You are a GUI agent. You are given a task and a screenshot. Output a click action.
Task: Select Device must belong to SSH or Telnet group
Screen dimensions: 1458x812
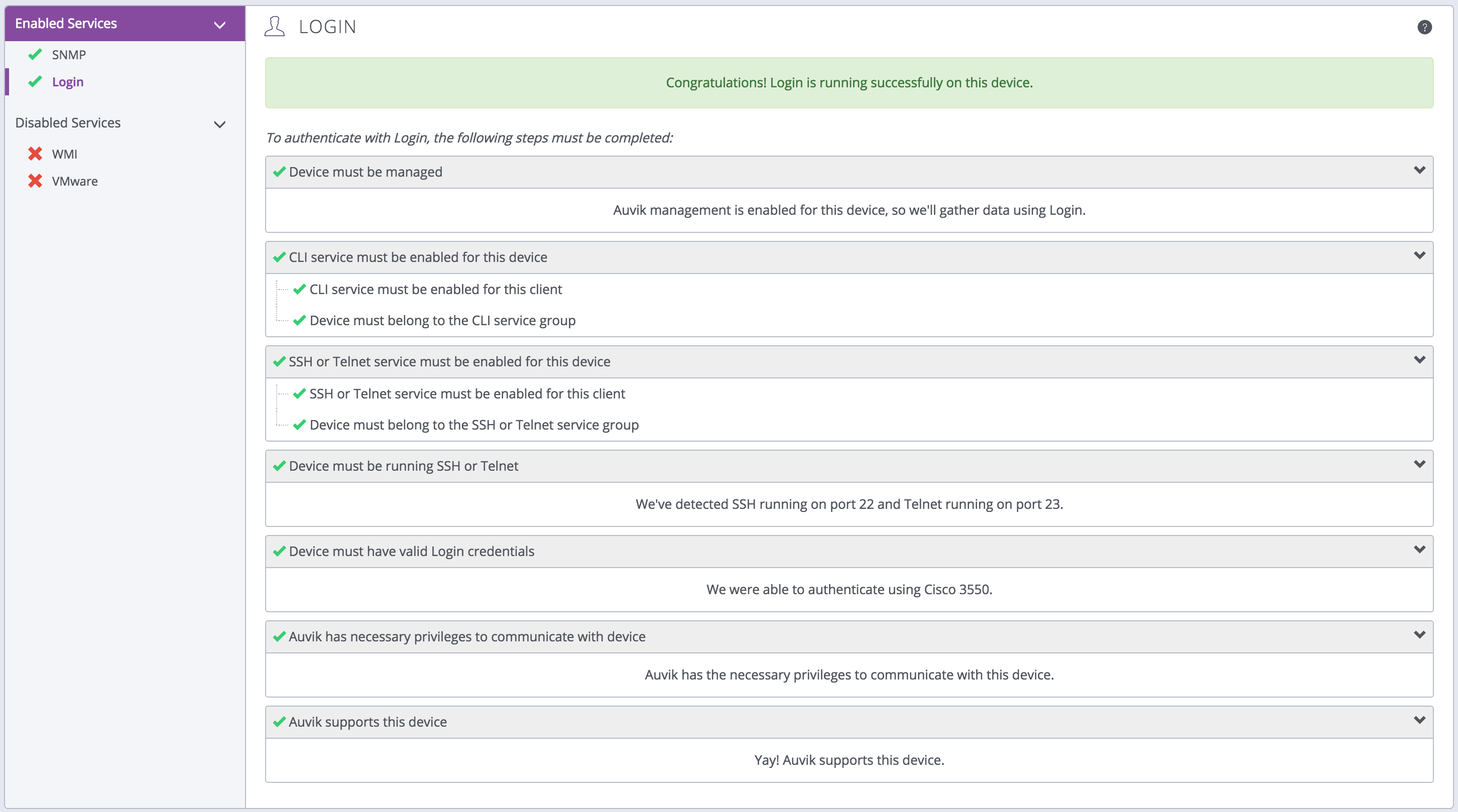(474, 425)
